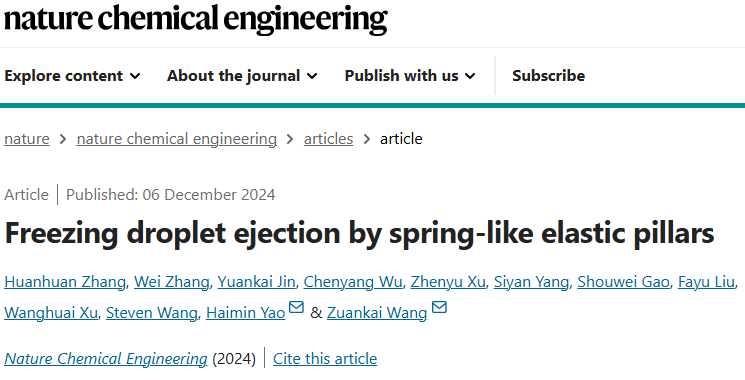Click the Subscribe link
This screenshot has width=745, height=380.
(548, 76)
